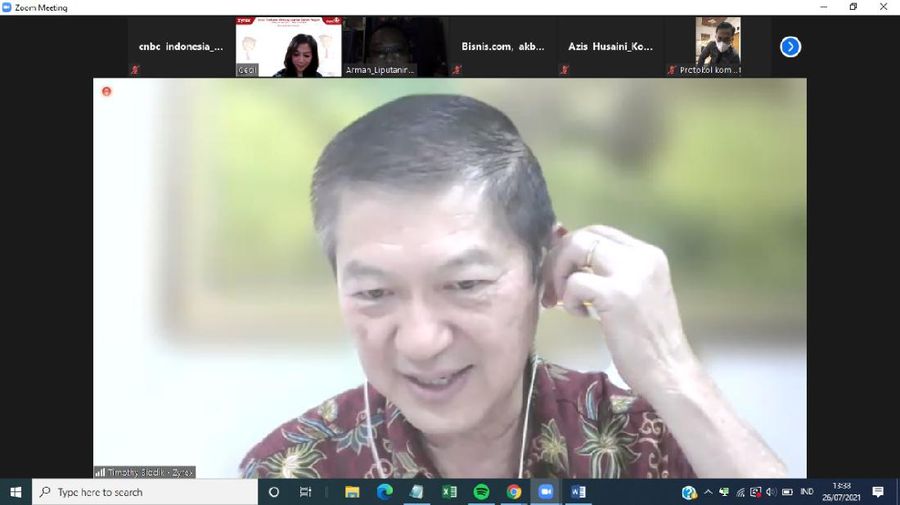Viewport: 900px width, 505px height.
Task: Open the volume control in system tray
Action: click(x=771, y=492)
